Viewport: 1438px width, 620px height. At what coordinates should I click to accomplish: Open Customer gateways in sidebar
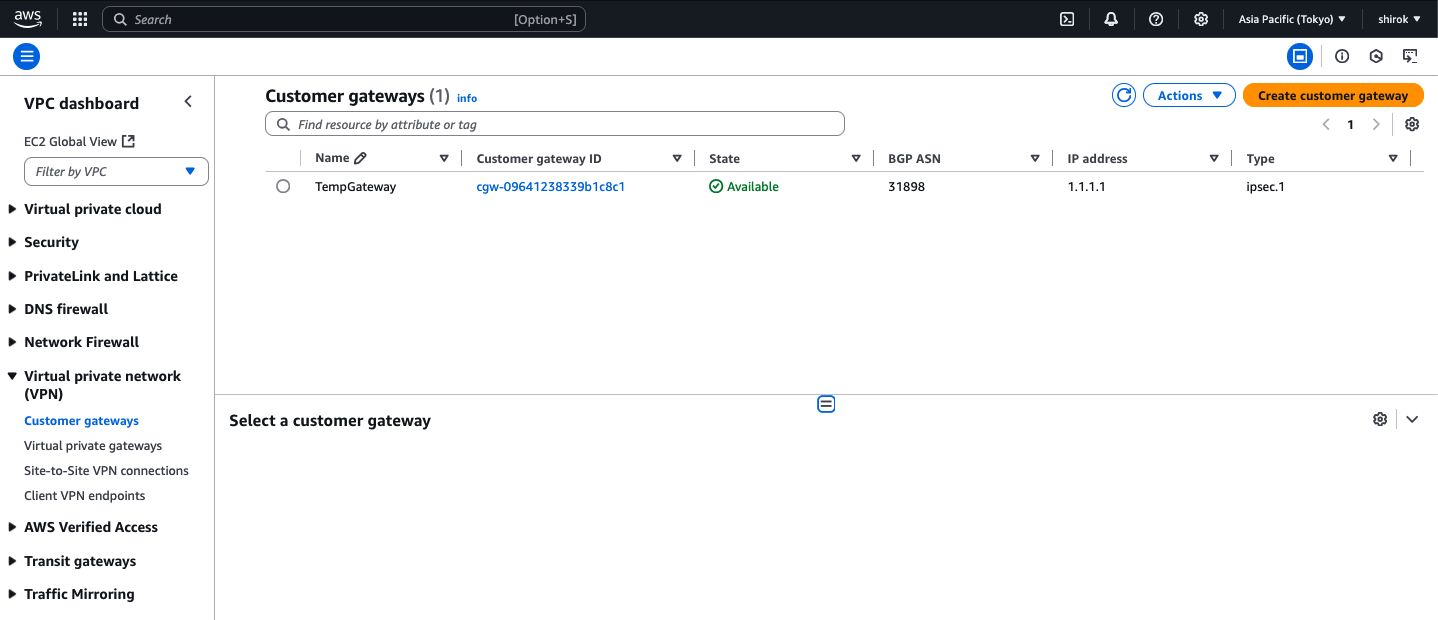81,421
